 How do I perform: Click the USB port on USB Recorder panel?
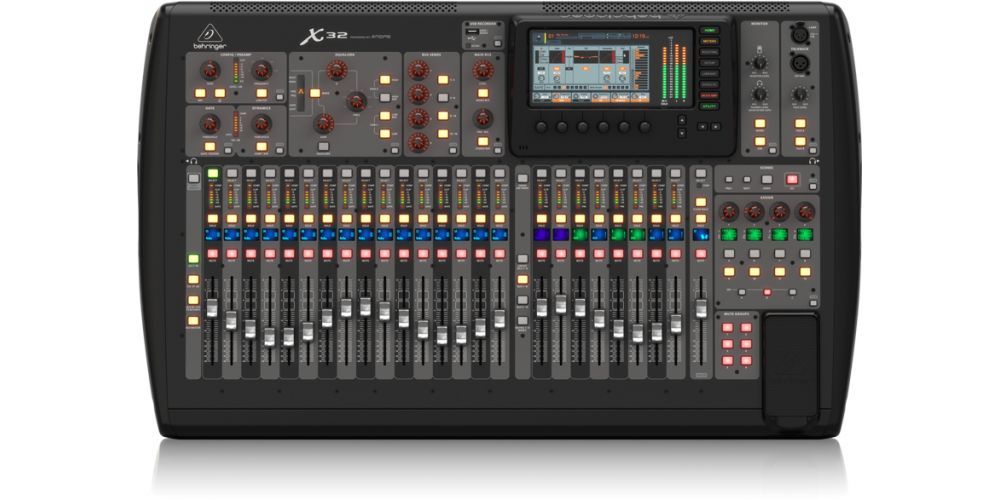tap(472, 32)
